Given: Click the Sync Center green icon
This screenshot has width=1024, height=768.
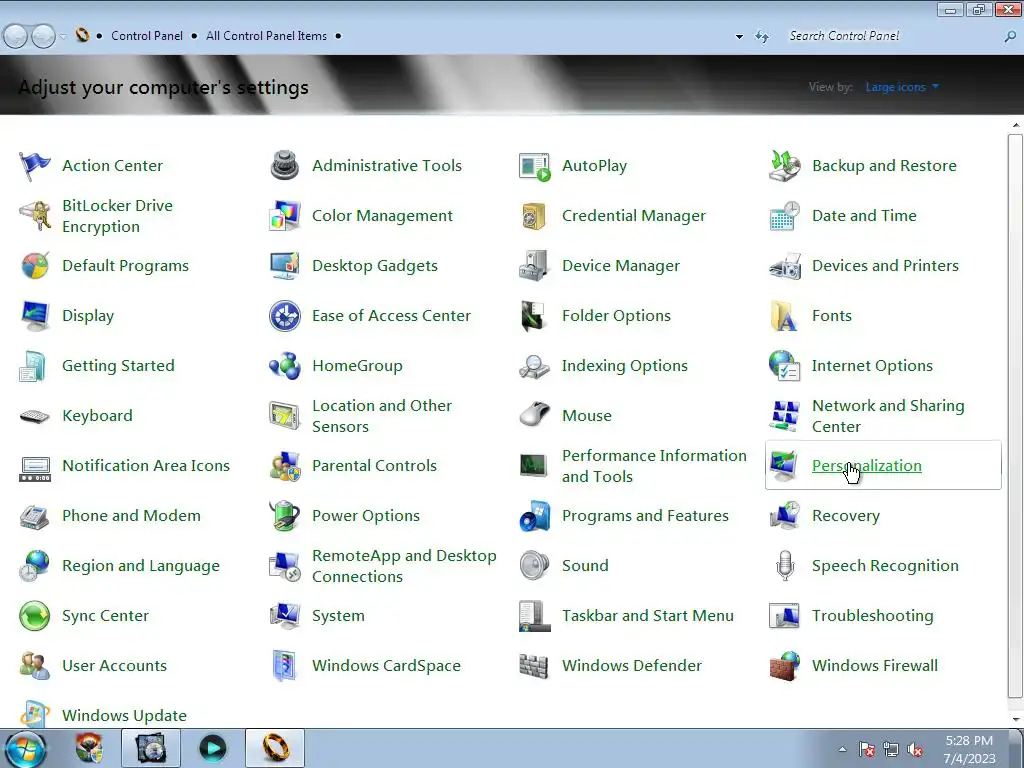Looking at the screenshot, I should point(35,616).
